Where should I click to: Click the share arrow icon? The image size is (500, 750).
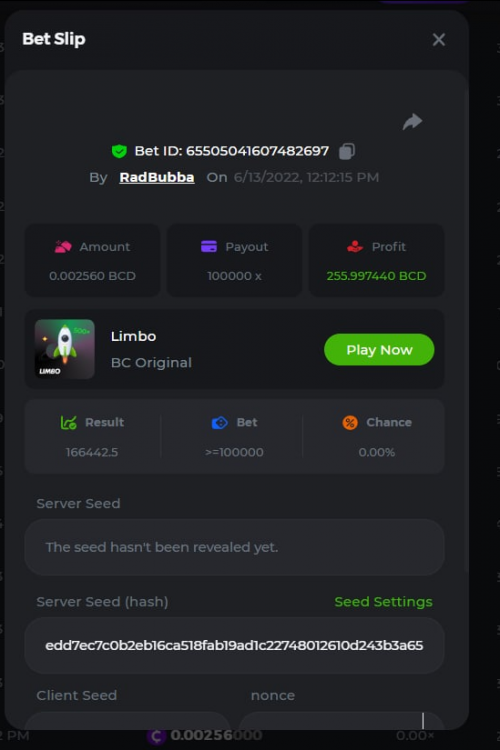click(412, 121)
